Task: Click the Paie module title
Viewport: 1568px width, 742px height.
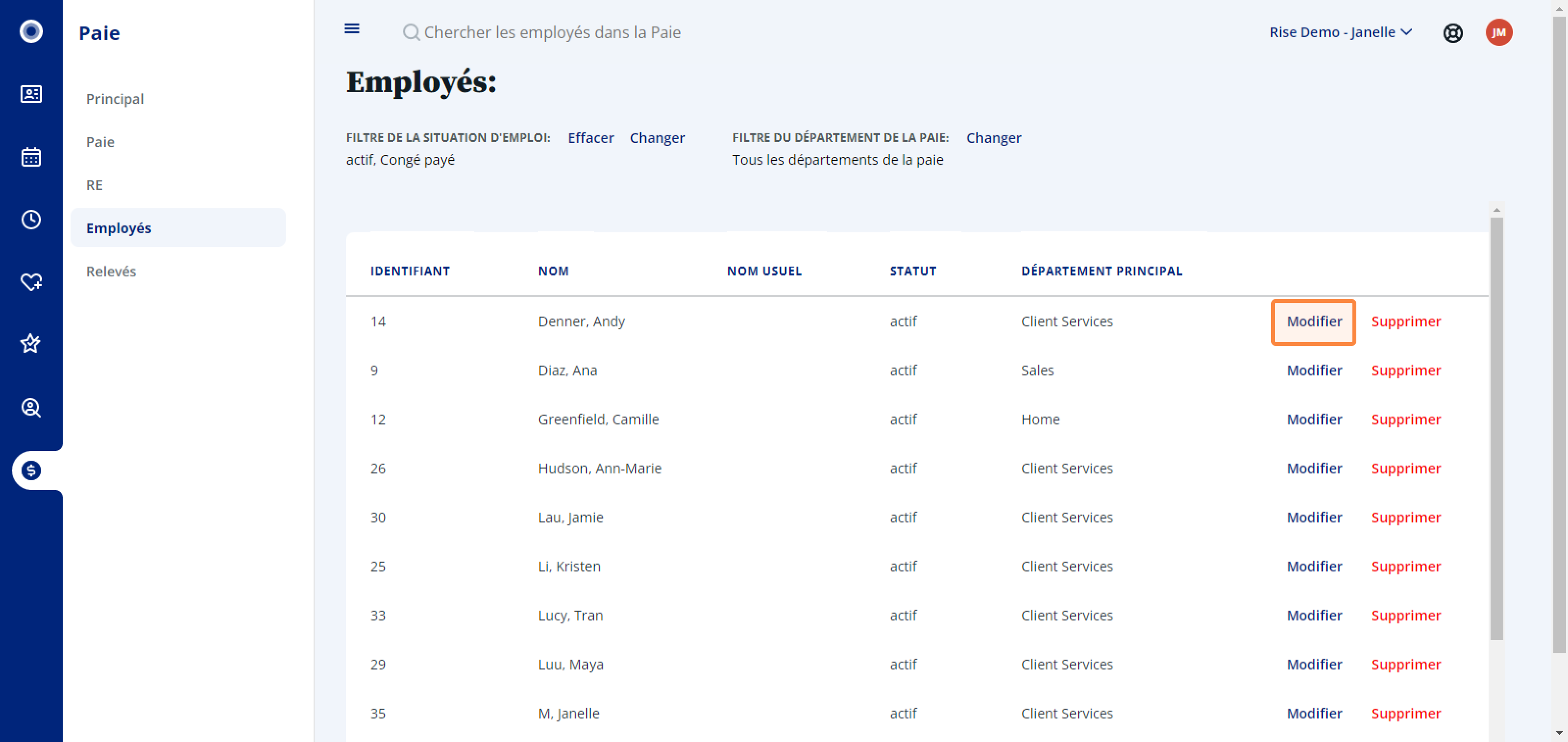Action: coord(99,33)
